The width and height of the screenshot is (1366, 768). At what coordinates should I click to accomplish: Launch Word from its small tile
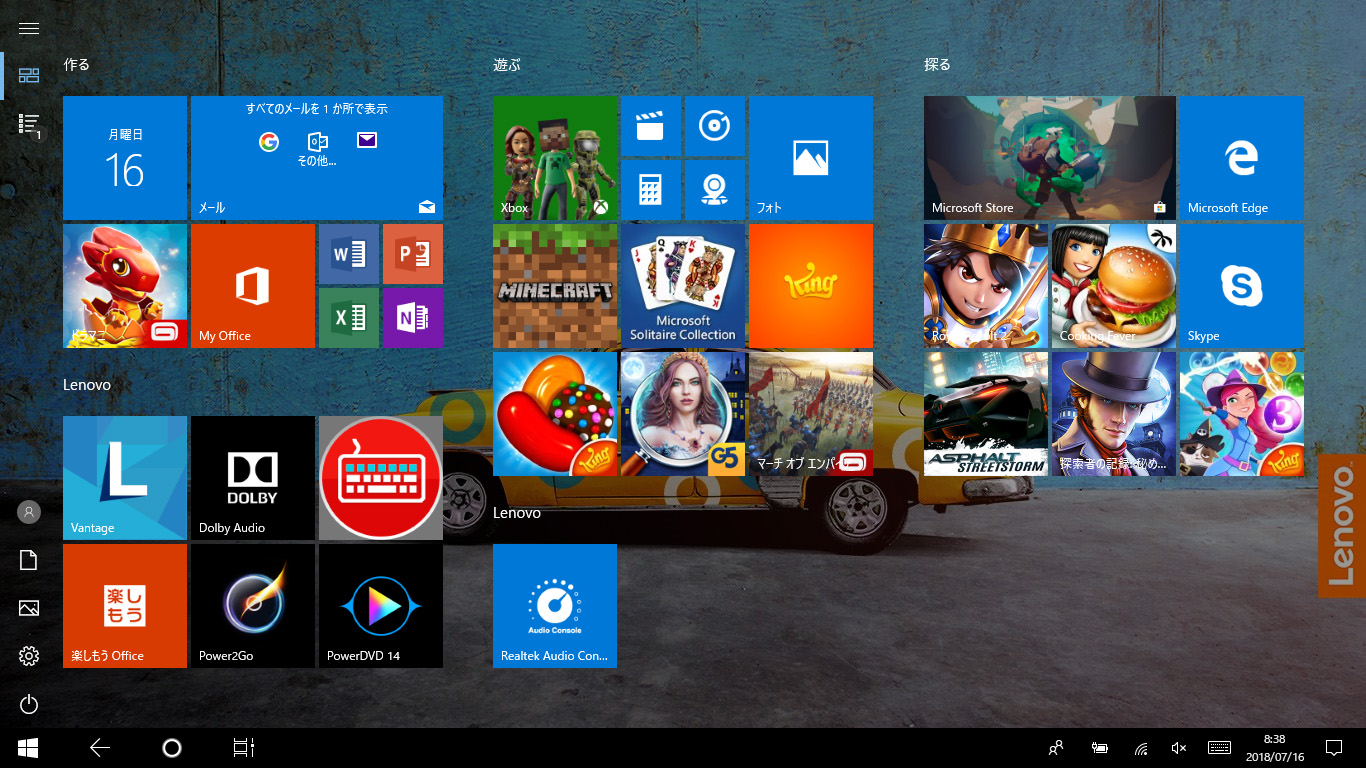point(349,254)
